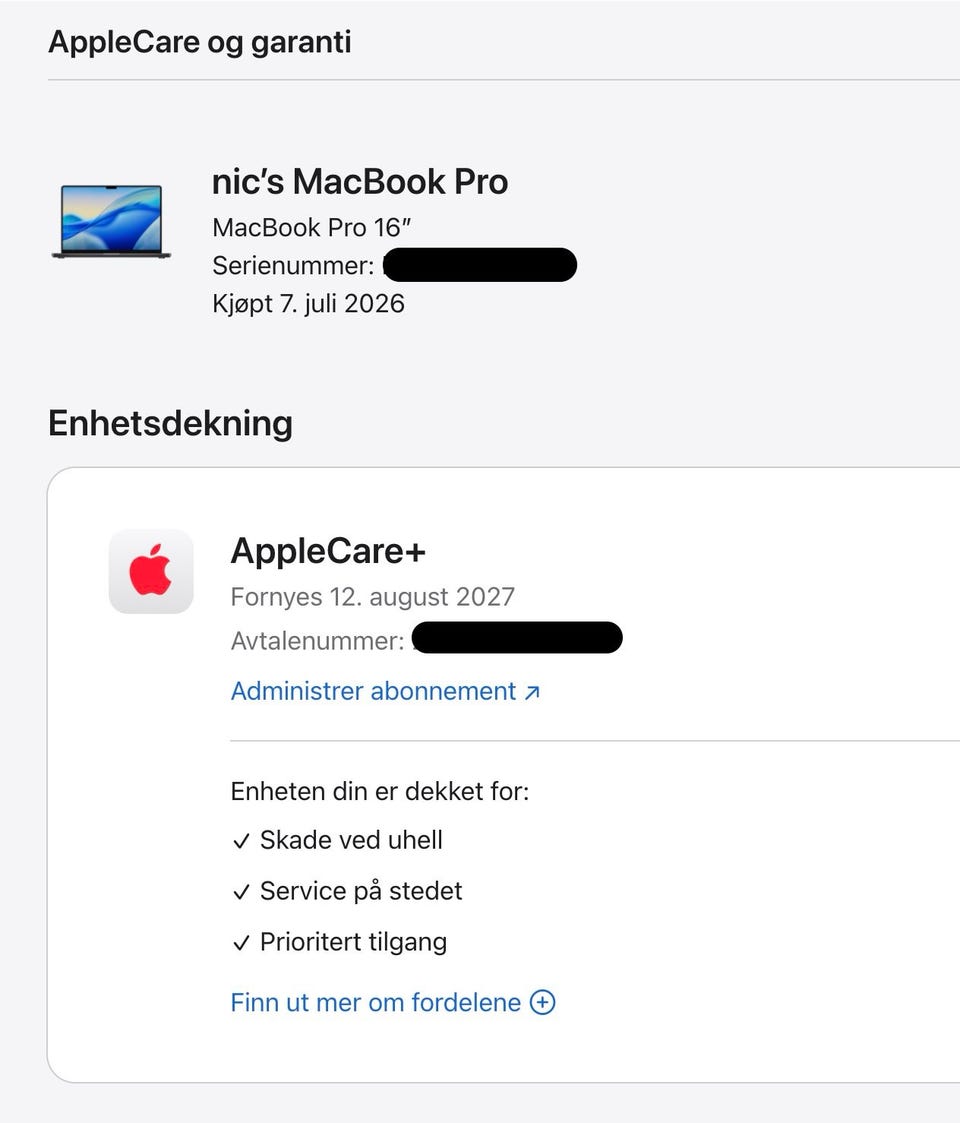
Task: Click the checkmark next to Prioritert tilgang
Action: tap(241, 943)
